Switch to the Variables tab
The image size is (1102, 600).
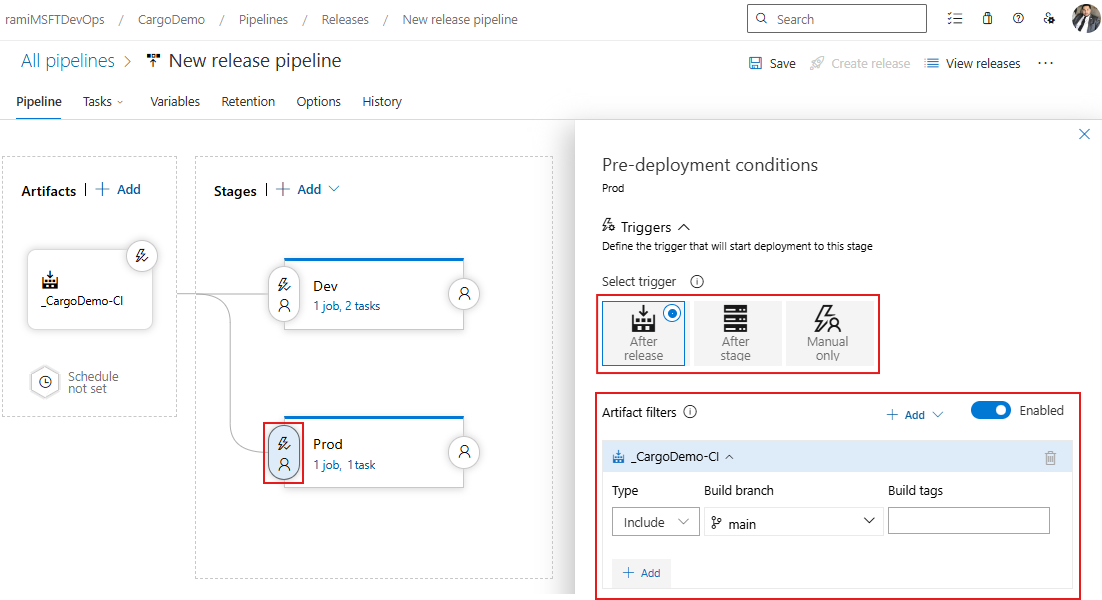coord(175,101)
